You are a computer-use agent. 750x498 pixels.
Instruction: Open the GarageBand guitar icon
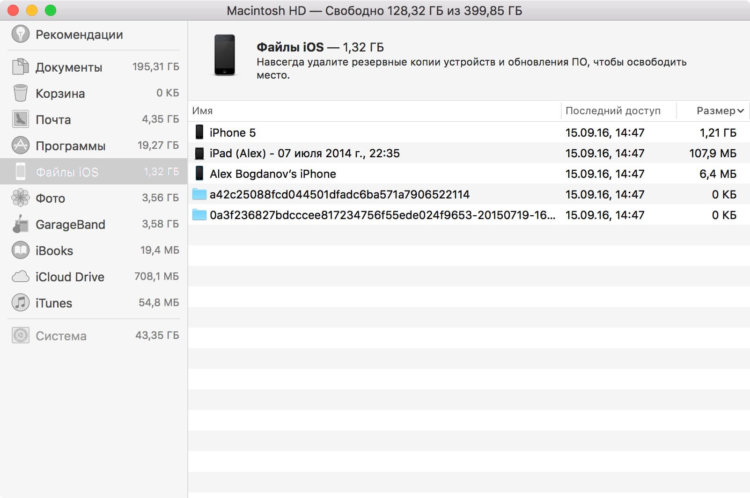[20, 224]
